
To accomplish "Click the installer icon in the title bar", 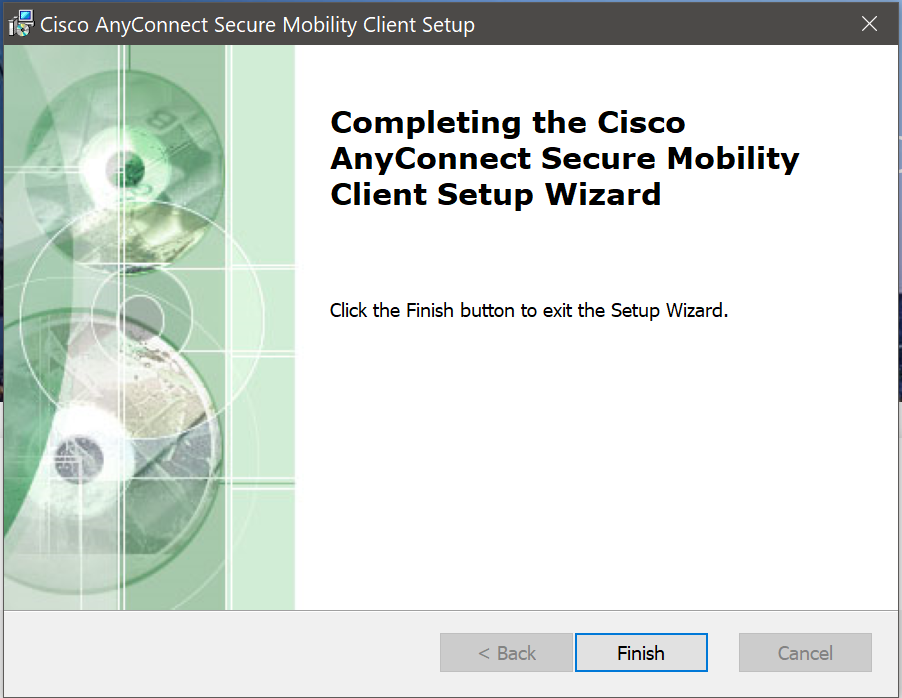I will click(x=20, y=25).
